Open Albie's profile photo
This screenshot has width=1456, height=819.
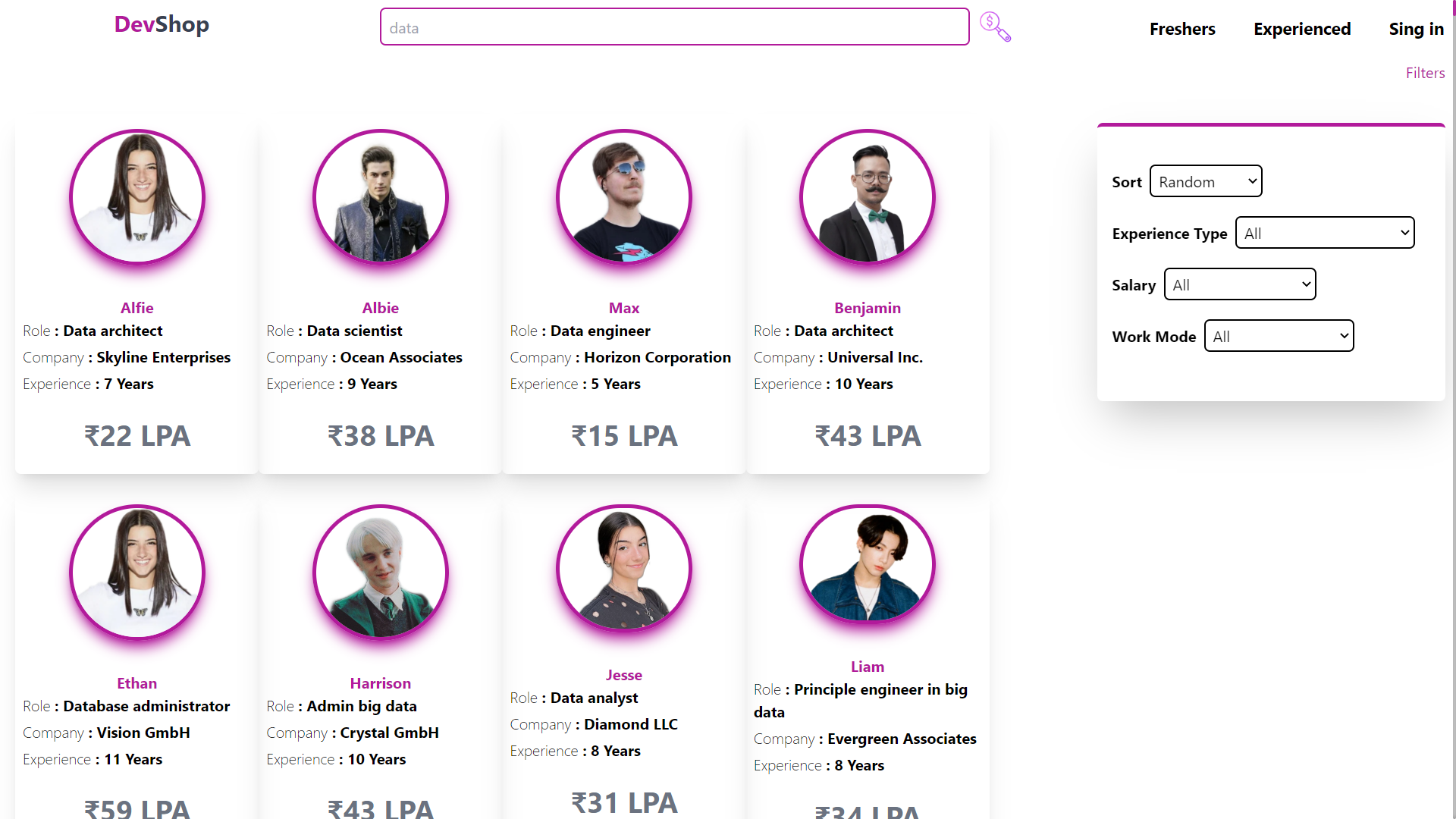coord(381,196)
